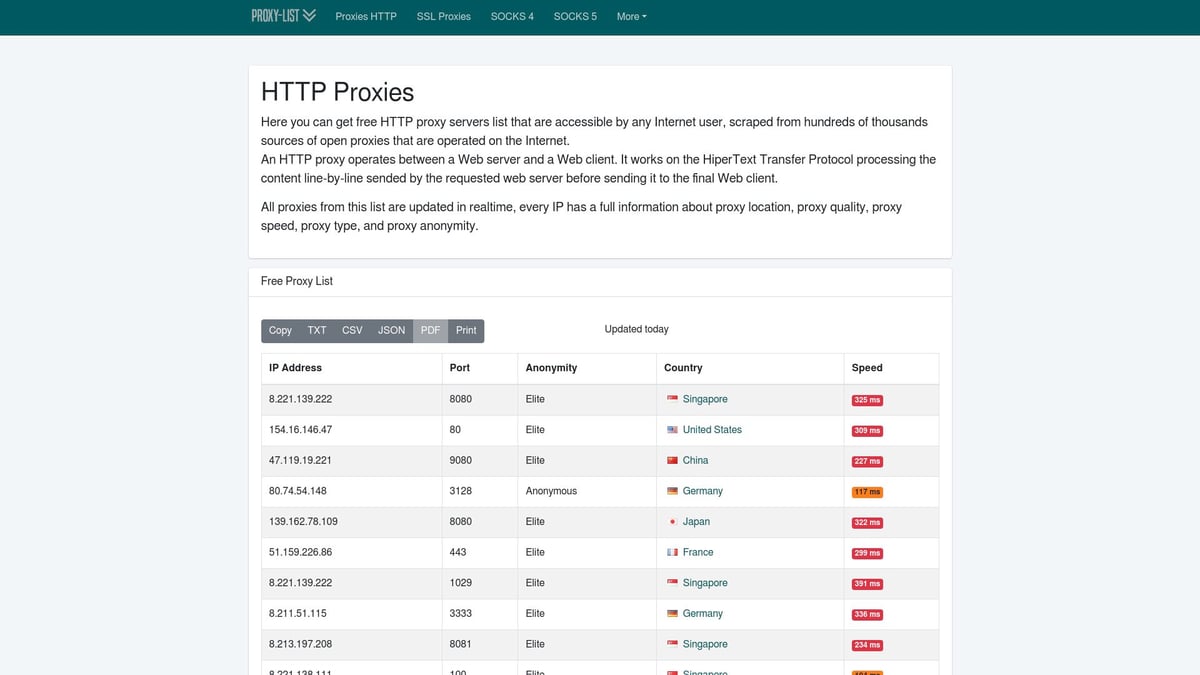This screenshot has height=675, width=1200.
Task: Select the orange 117 ms speed badge
Action: (867, 492)
